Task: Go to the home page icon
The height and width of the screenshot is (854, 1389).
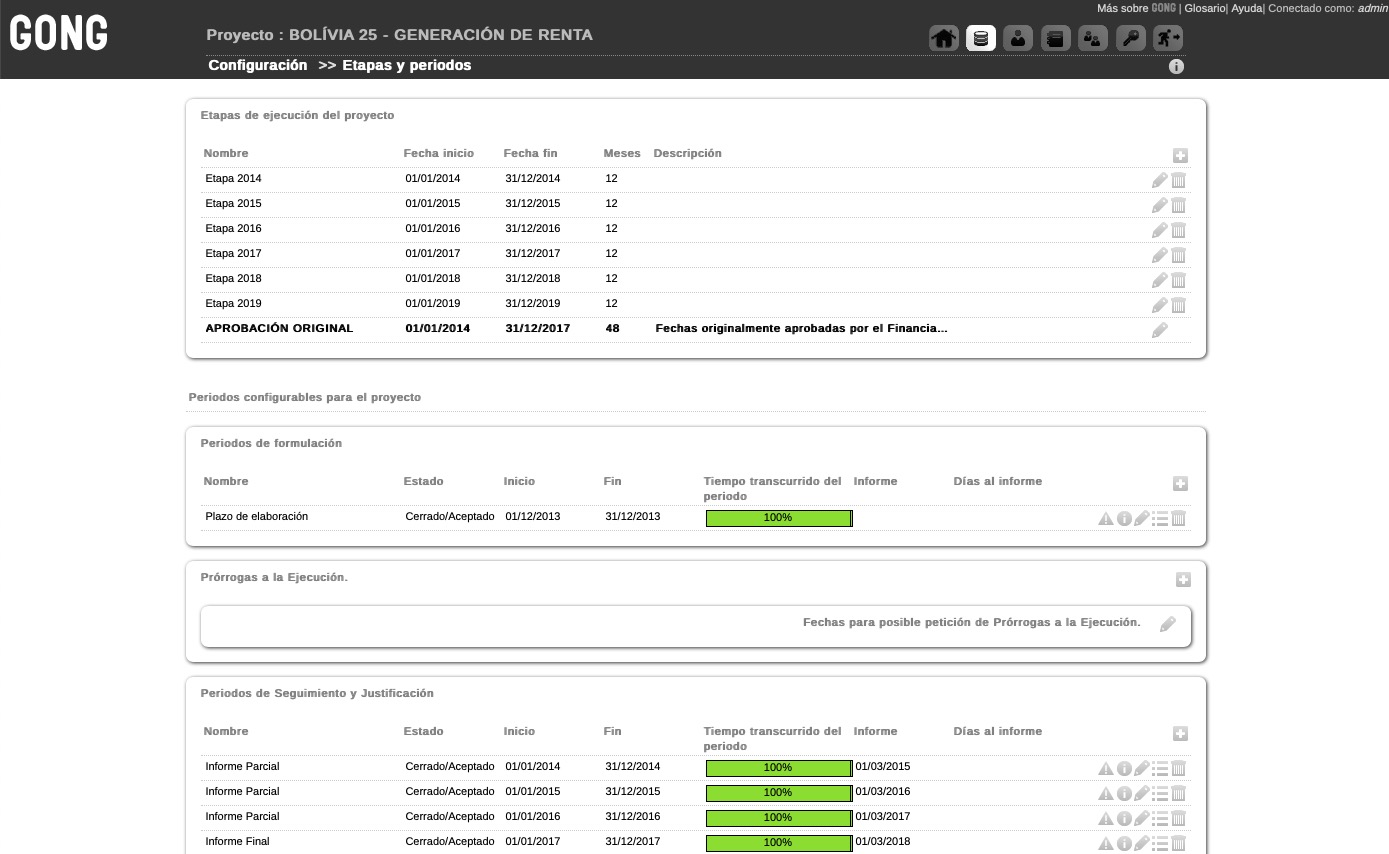Action: [943, 39]
